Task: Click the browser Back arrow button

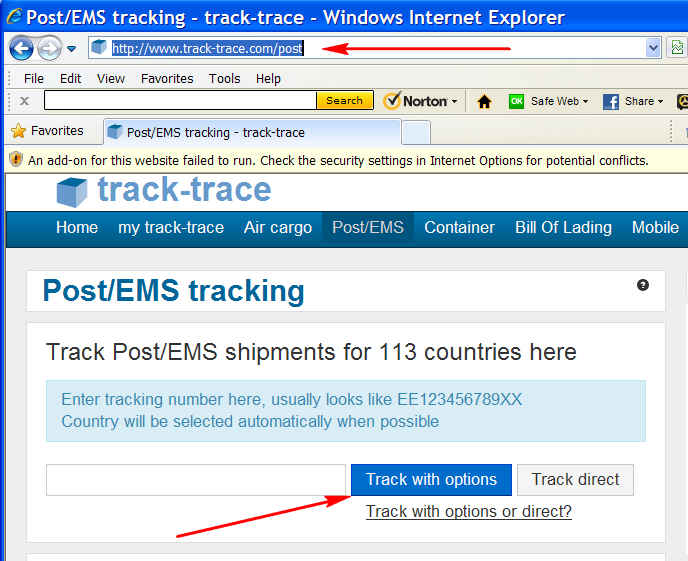Action: [x=21, y=48]
